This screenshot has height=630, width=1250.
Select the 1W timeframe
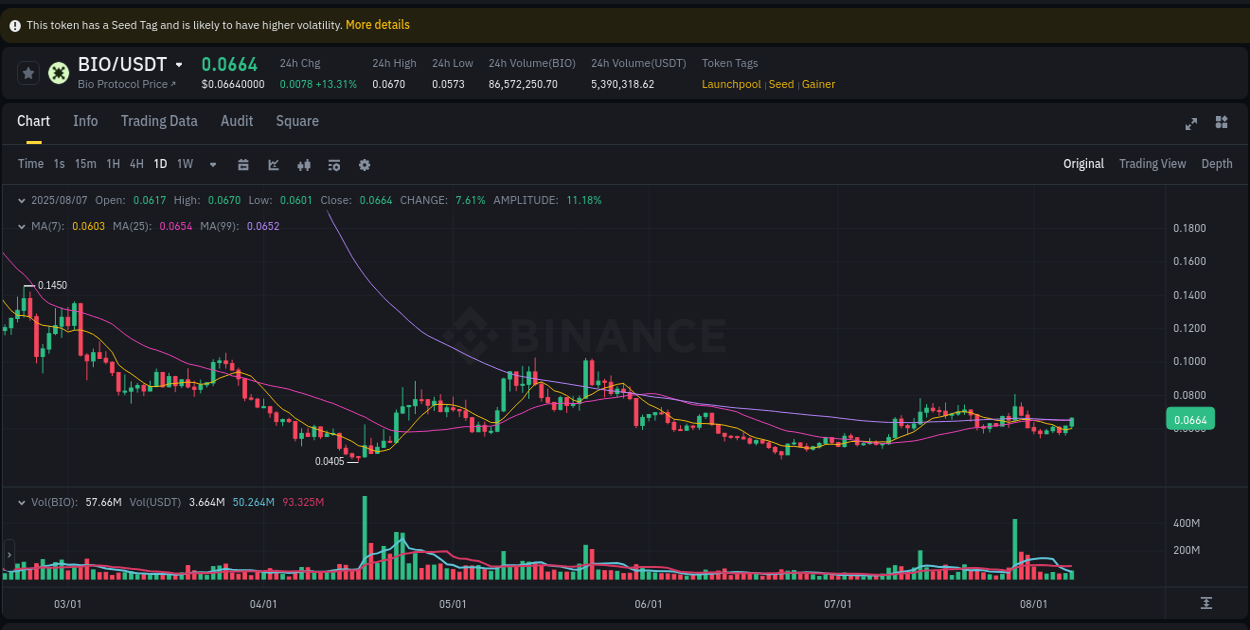[184, 163]
